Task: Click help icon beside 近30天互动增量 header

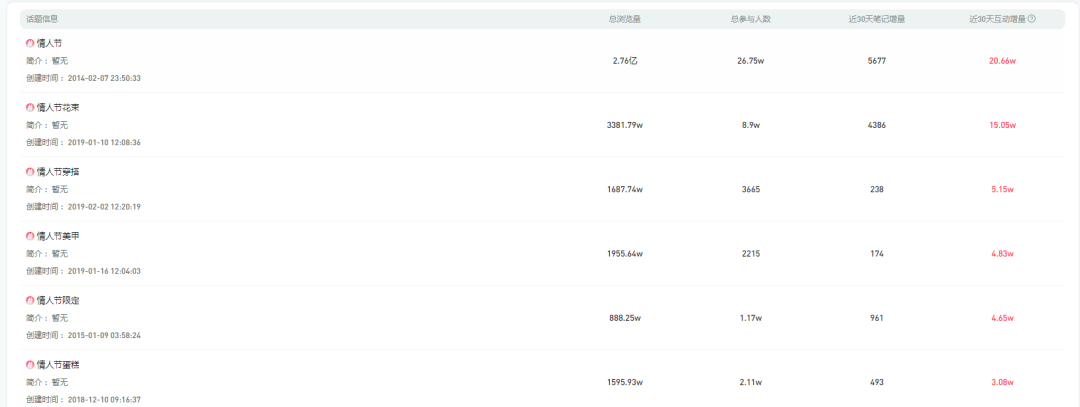Action: coord(1031,19)
